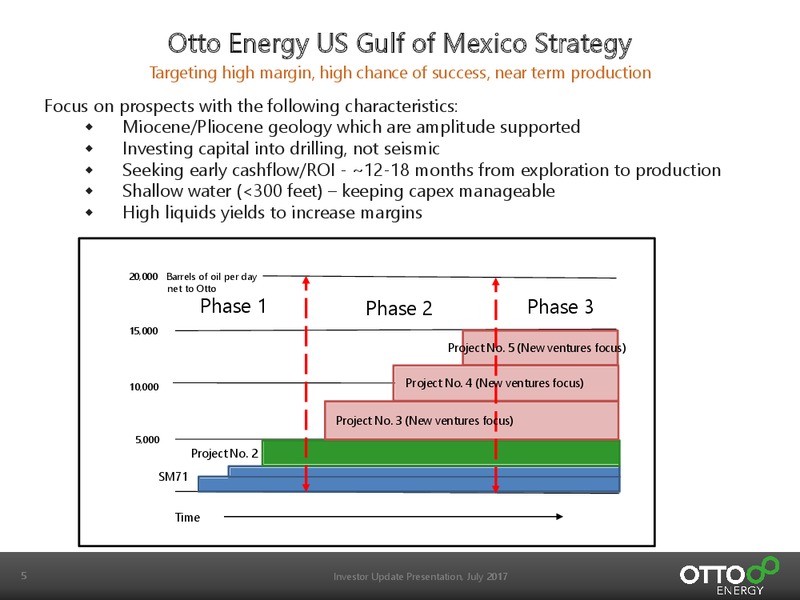This screenshot has height=600, width=800.
Task: Click the 'Project No. 2' label
Action: [224, 453]
